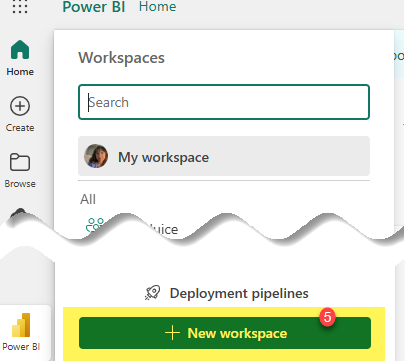405x361 pixels.
Task: Focus the Workspaces search field
Action: (224, 102)
